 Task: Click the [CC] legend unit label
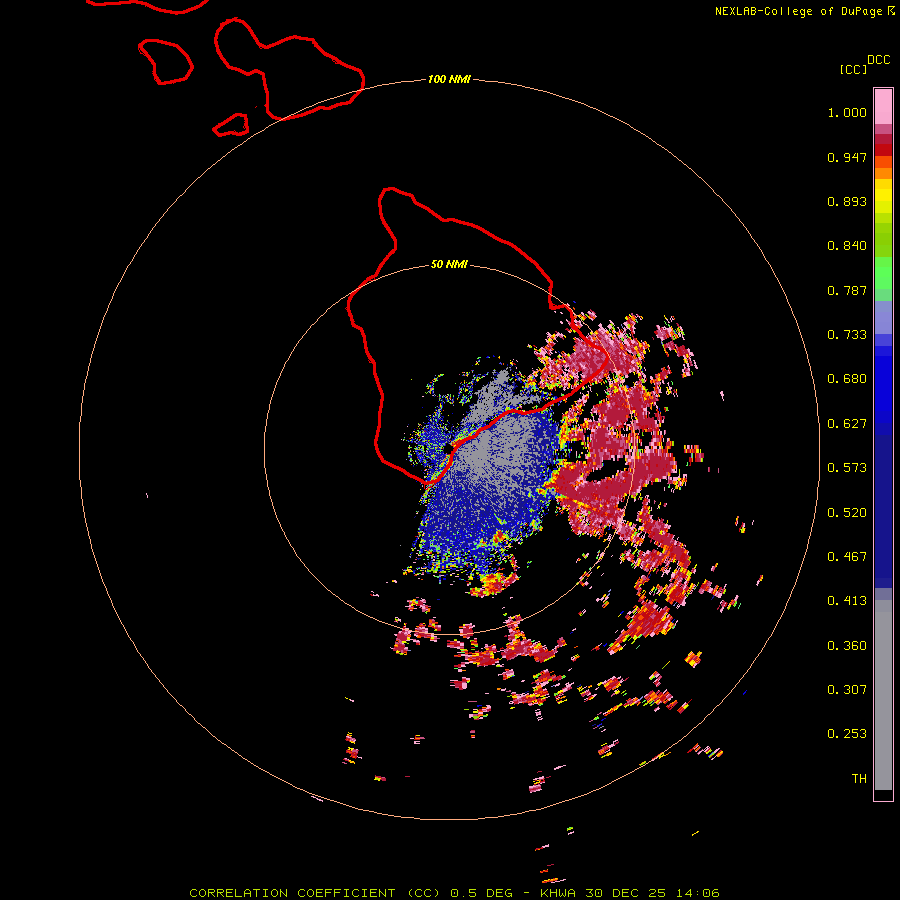pos(853,69)
